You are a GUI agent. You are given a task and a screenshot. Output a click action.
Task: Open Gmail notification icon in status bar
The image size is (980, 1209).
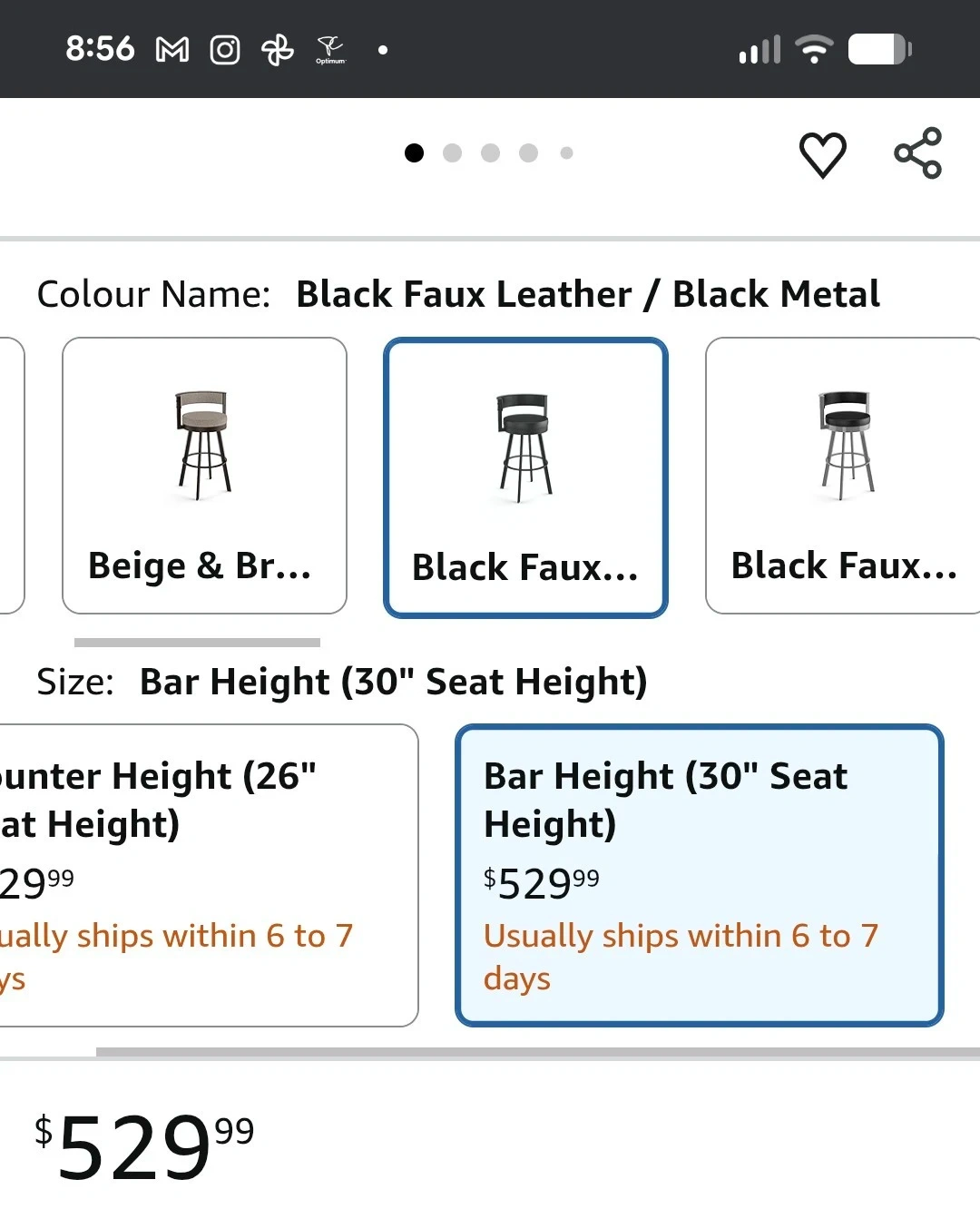tap(172, 50)
